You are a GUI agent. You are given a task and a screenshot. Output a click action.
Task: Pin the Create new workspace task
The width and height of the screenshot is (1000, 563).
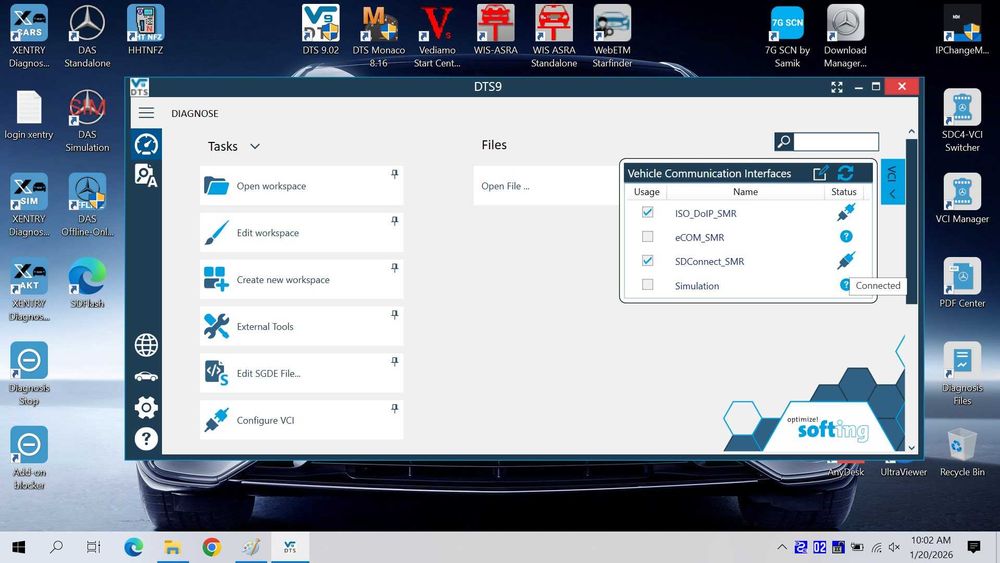394,268
